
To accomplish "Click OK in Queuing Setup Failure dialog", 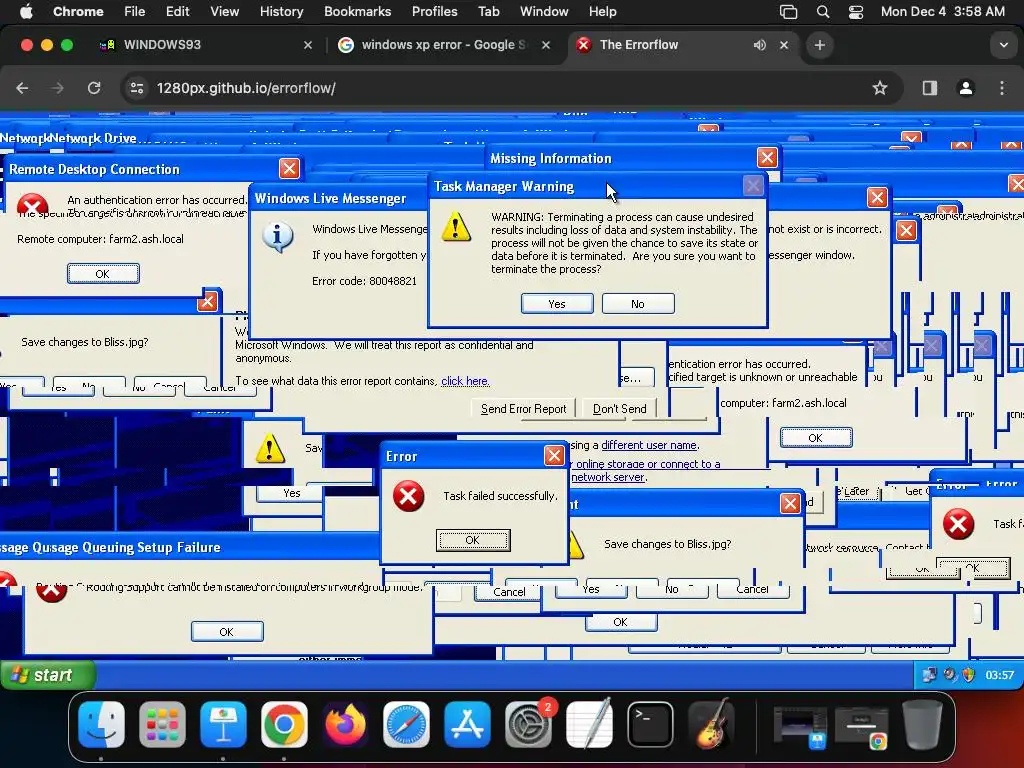I will click(x=227, y=632).
